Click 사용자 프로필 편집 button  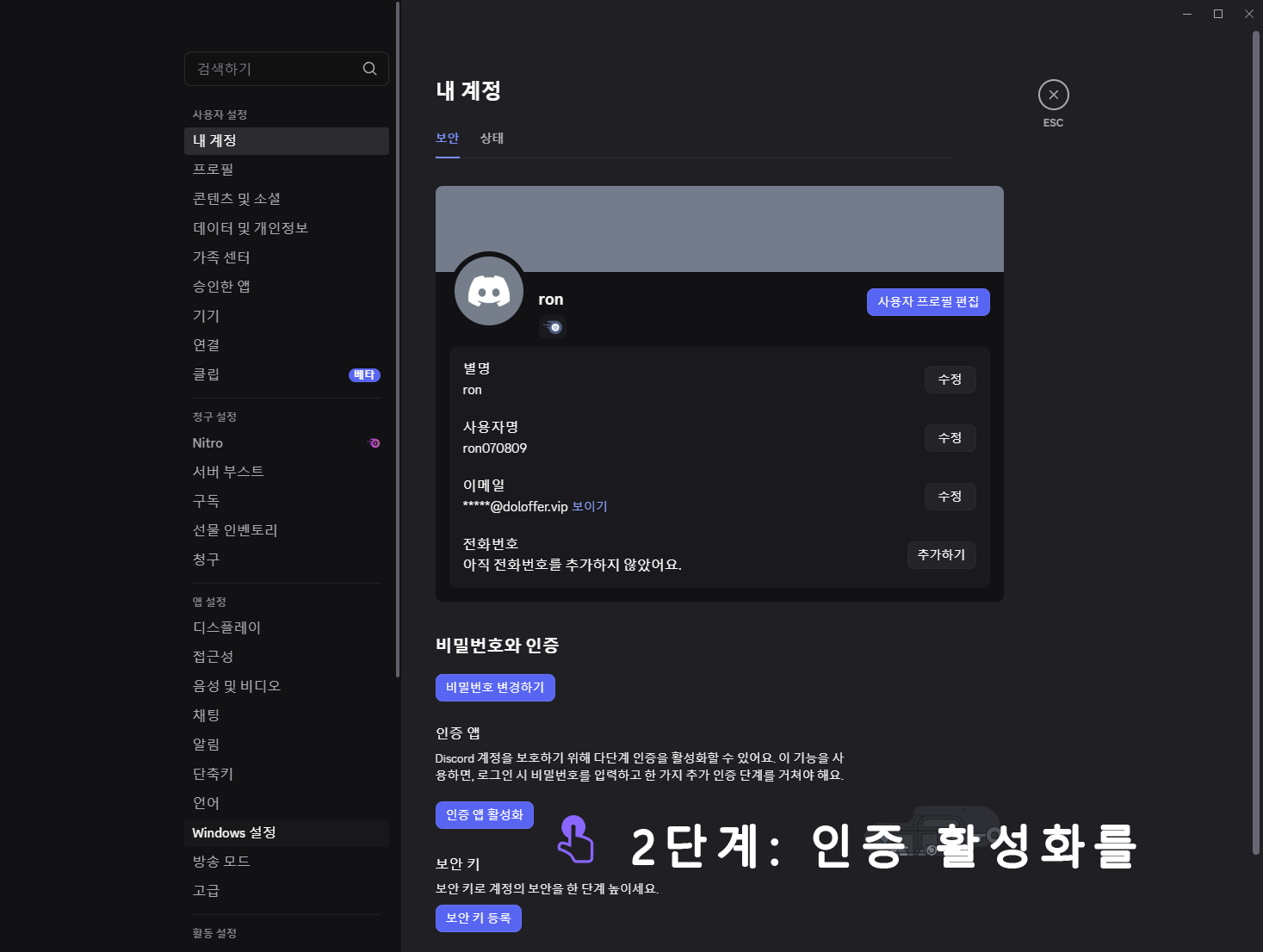[928, 302]
